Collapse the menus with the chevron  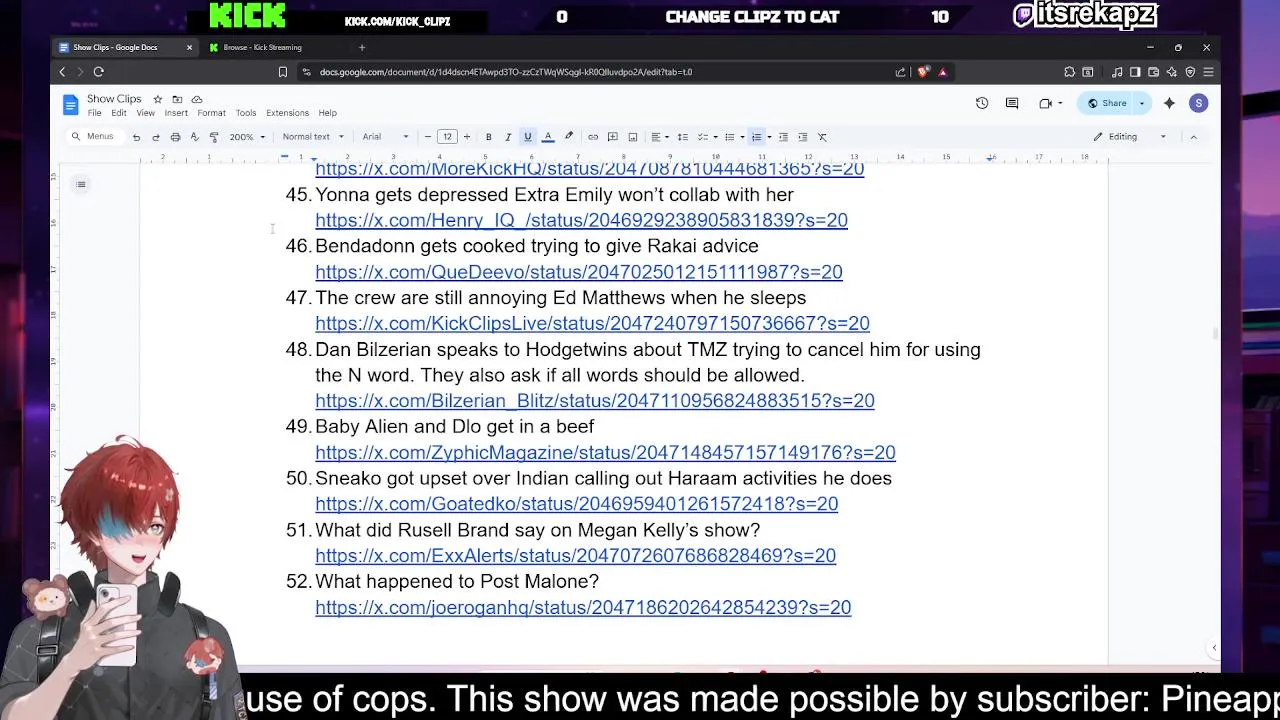tap(1193, 137)
